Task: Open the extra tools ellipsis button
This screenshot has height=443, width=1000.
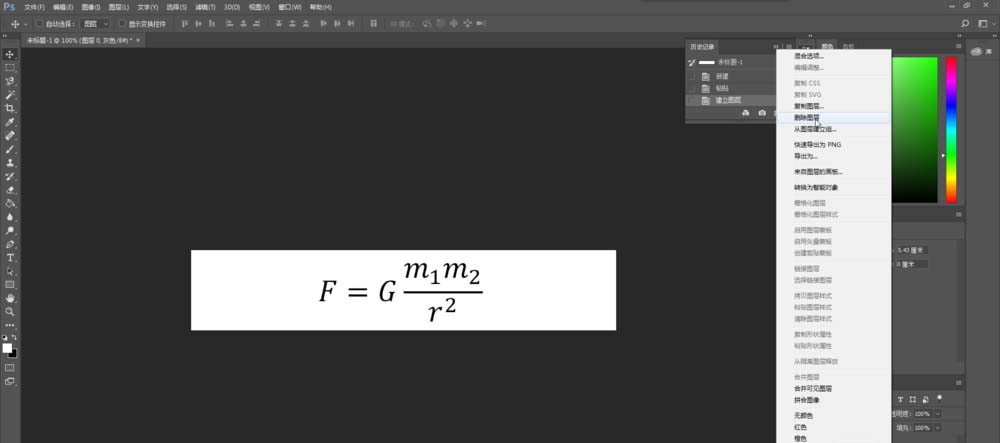Action: (10, 325)
